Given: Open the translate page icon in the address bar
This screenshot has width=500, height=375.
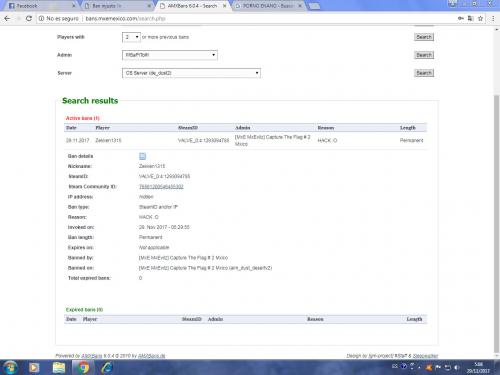Looking at the screenshot, I should (x=470, y=19).
